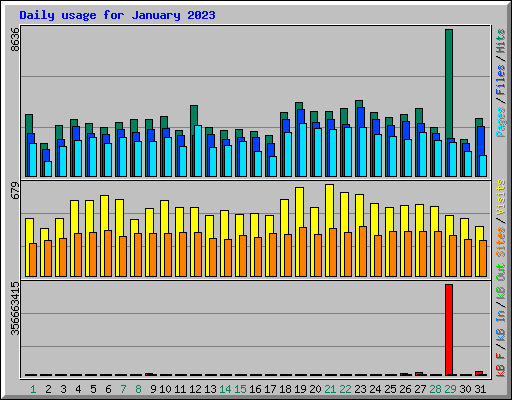Click day label 25 on x-axis
Viewport: 512px width, 400px height.
pyautogui.click(x=390, y=389)
